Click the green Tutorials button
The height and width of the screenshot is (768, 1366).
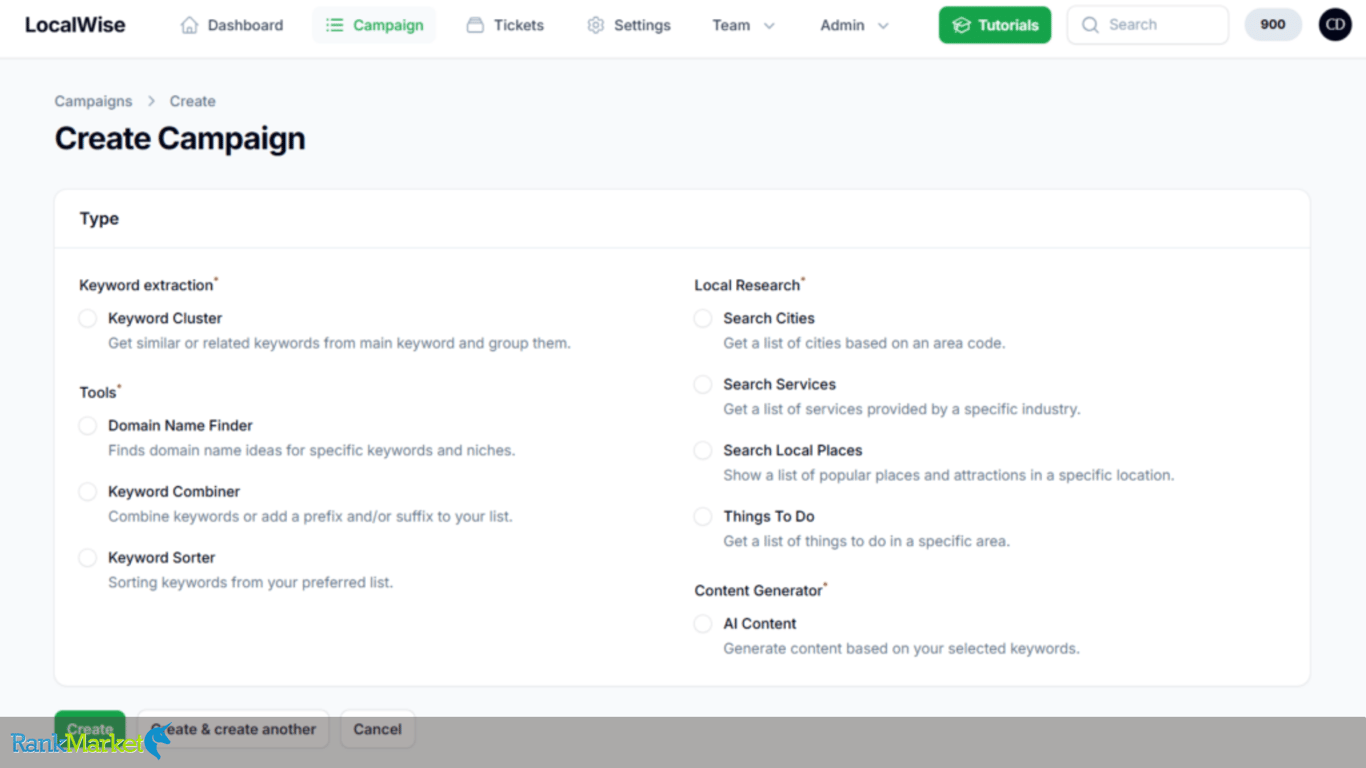[995, 25]
